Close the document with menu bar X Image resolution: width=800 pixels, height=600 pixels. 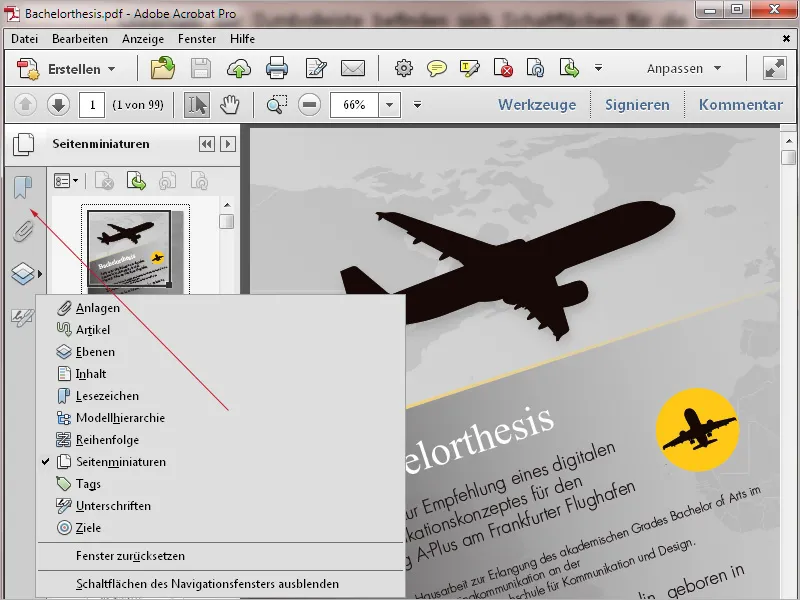[x=786, y=39]
